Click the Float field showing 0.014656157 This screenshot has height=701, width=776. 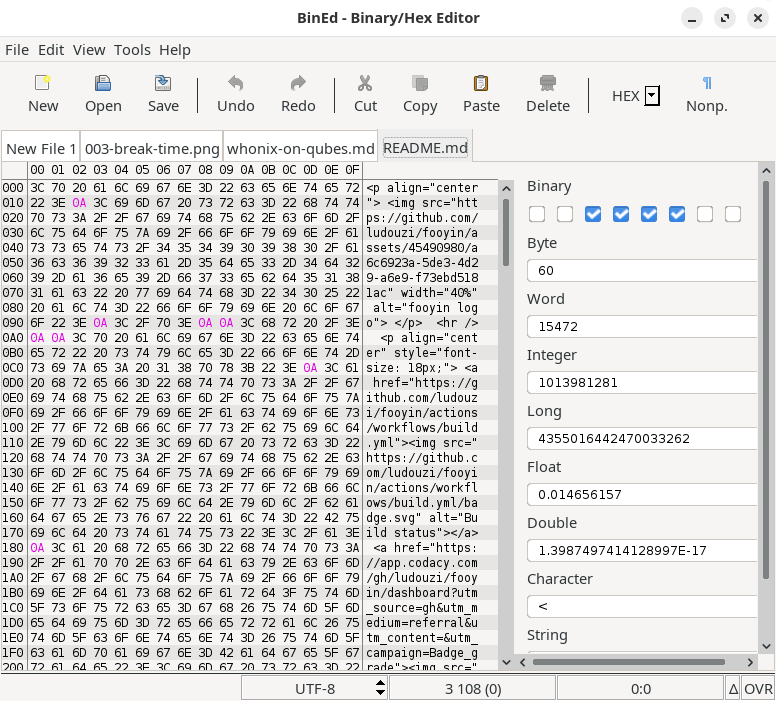(642, 494)
